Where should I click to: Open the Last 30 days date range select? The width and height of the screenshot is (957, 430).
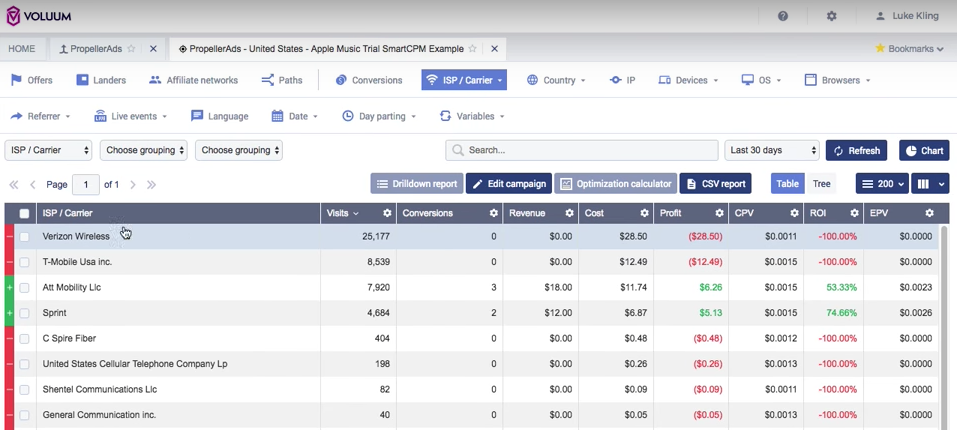coord(771,150)
